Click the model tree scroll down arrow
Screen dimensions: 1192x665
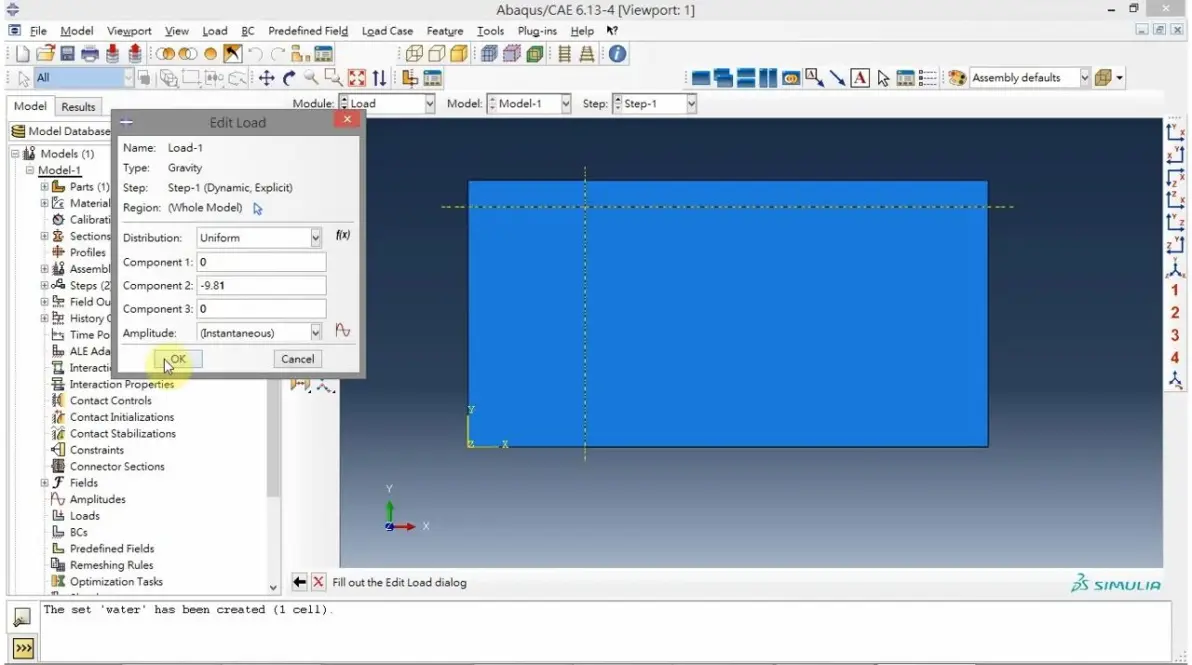click(273, 587)
